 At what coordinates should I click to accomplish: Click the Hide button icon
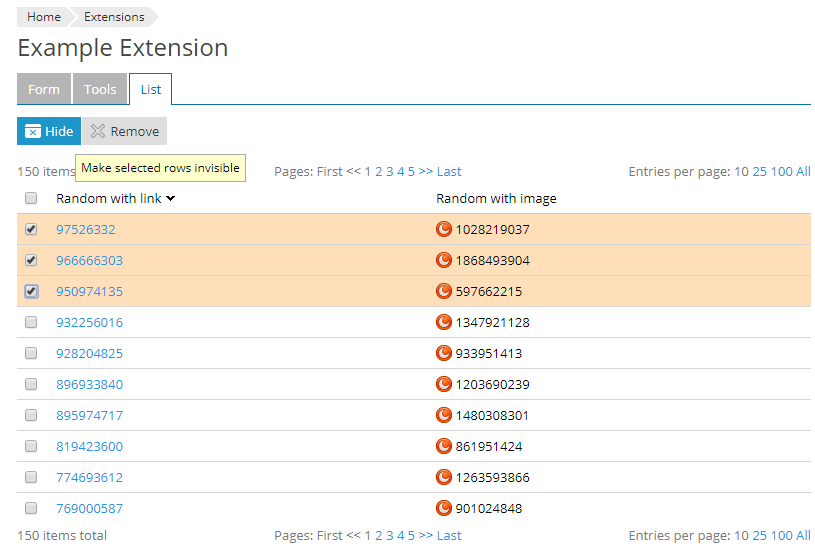pyautogui.click(x=33, y=131)
